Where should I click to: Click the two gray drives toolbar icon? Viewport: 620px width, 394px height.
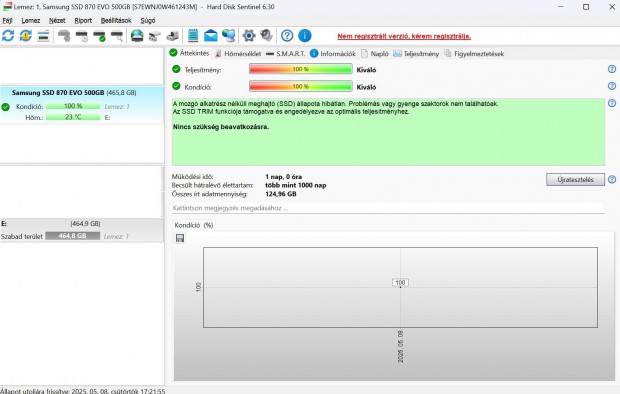coord(155,36)
